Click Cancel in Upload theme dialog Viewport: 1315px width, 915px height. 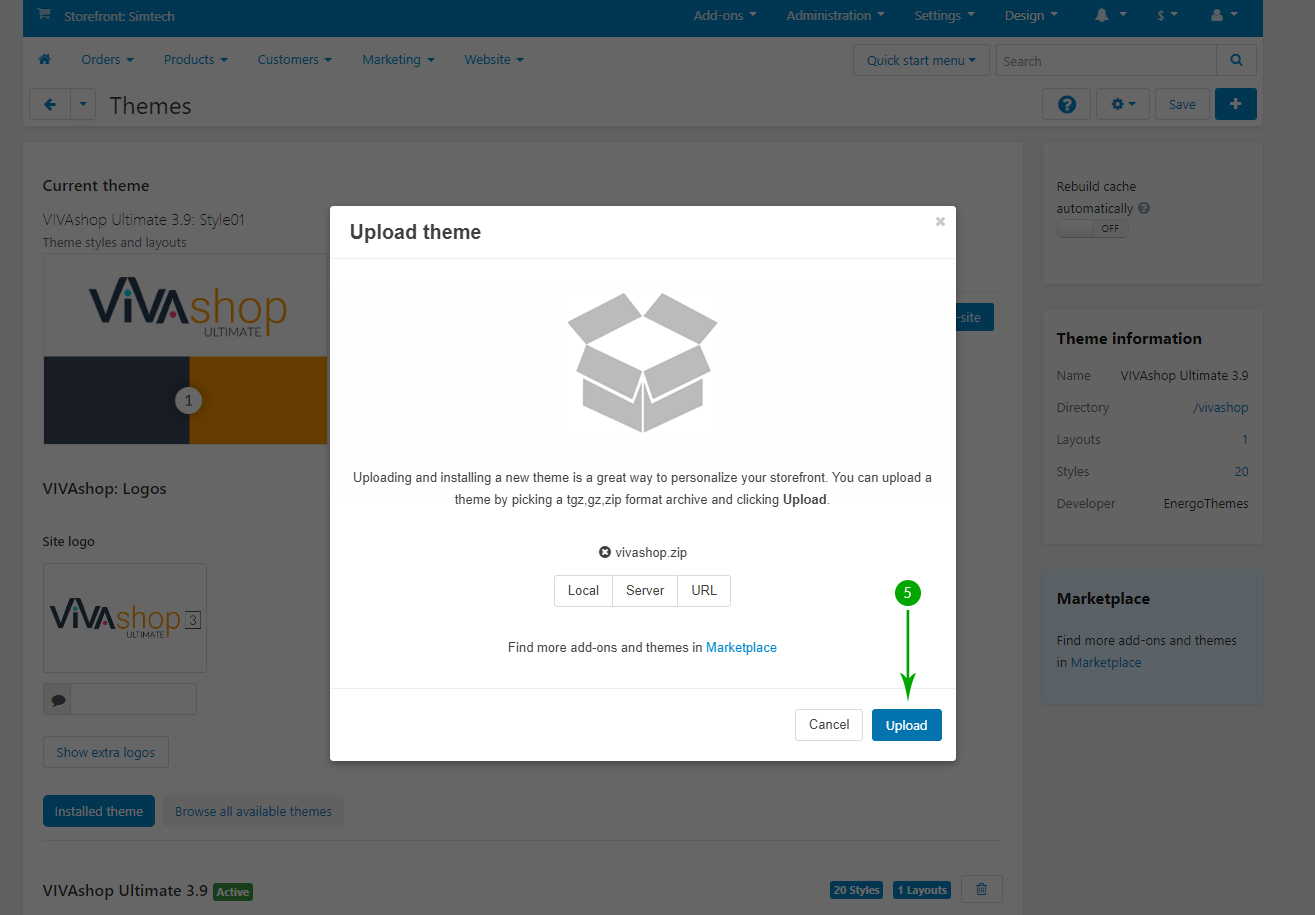coord(829,725)
